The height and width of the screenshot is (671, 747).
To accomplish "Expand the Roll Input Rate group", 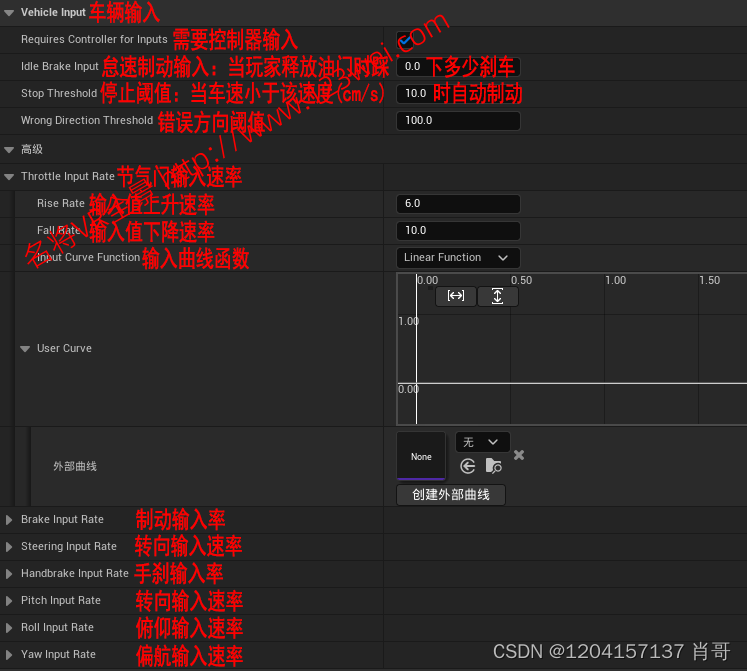I will tap(9, 628).
